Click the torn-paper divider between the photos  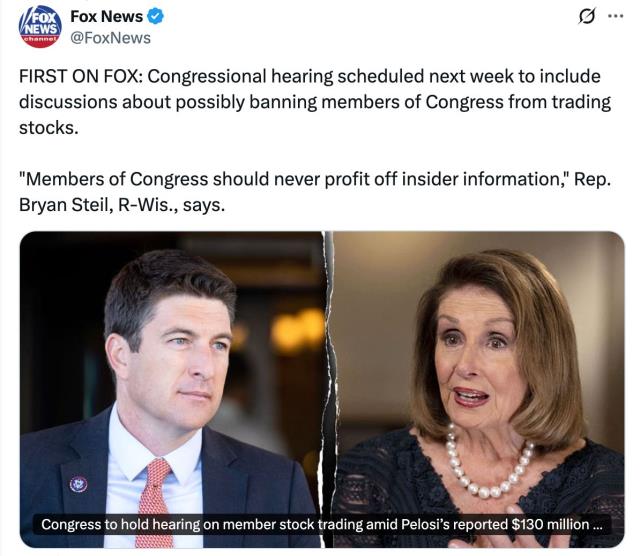tap(329, 389)
